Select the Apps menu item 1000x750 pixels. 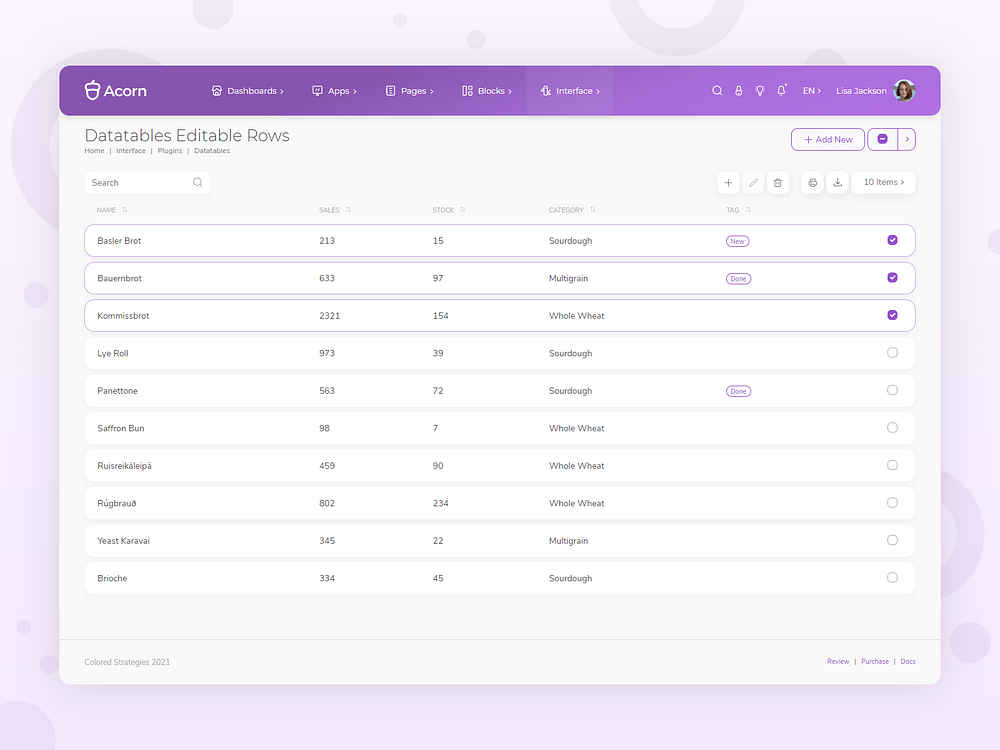[x=334, y=90]
